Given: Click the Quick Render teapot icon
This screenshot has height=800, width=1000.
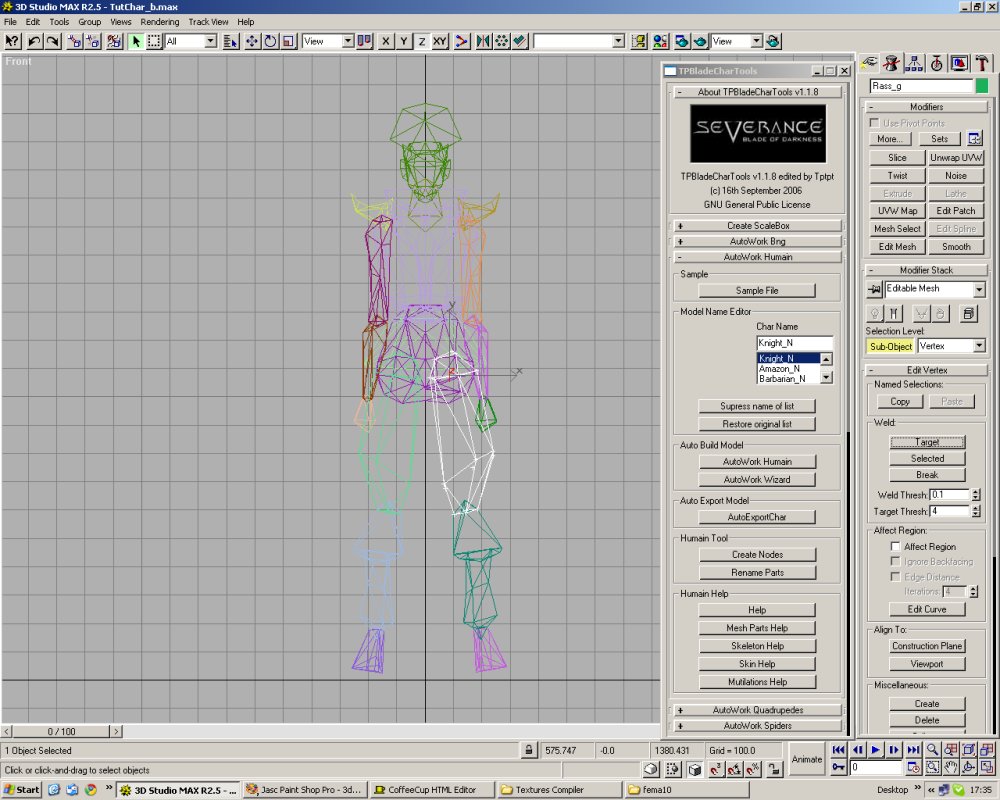Looking at the screenshot, I should (700, 41).
